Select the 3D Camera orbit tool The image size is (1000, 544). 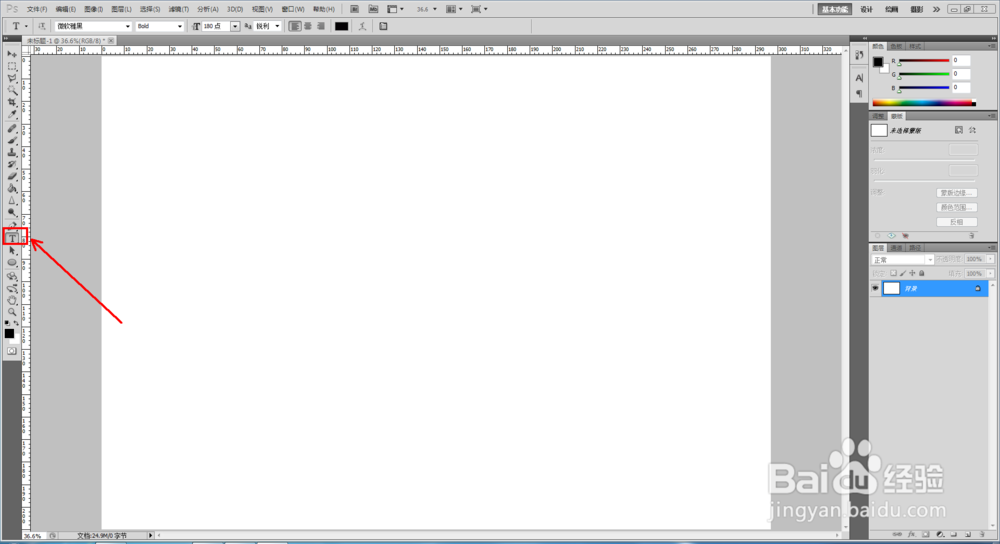point(11,288)
